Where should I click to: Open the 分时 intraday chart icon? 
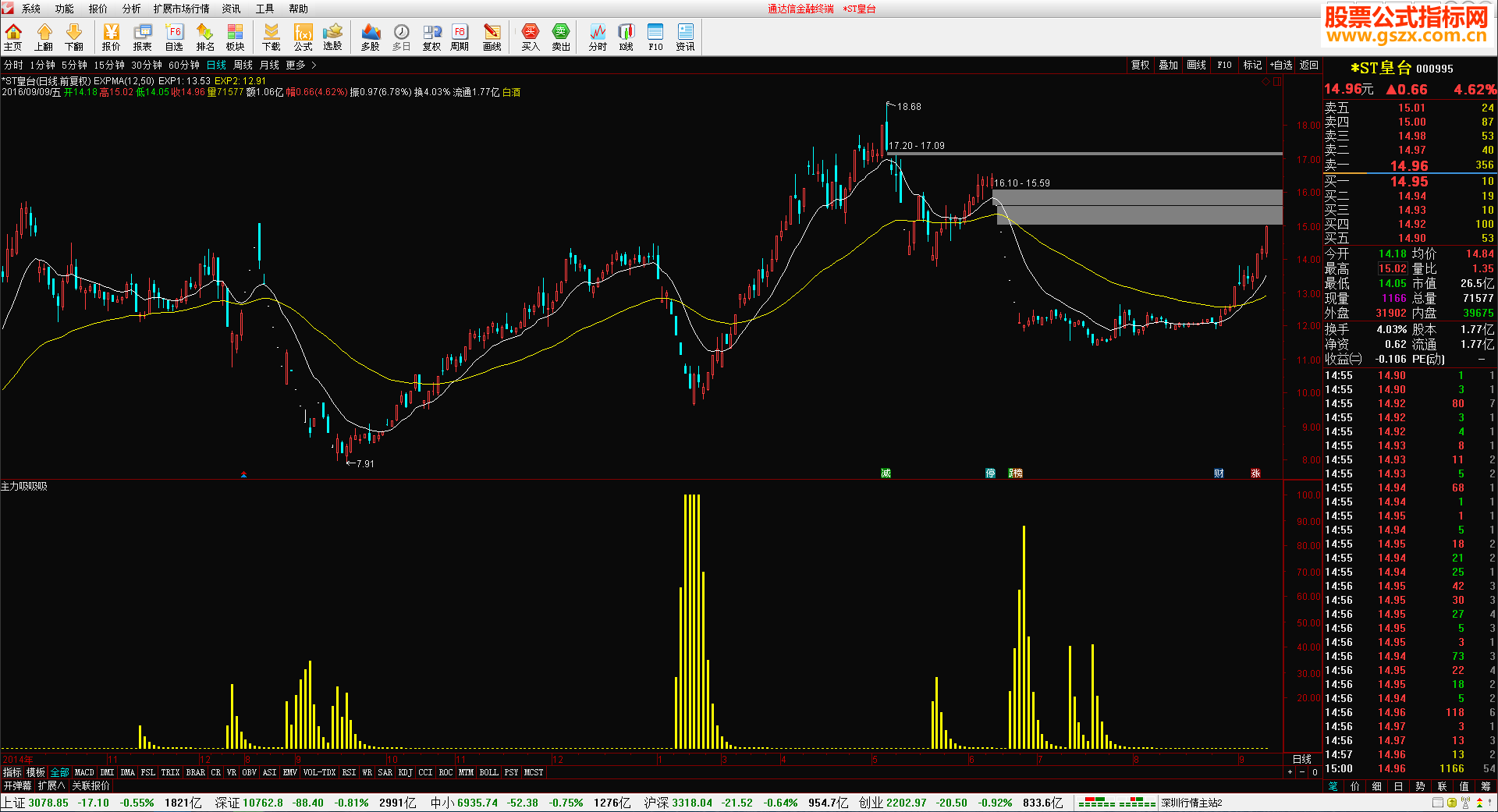pos(598,37)
